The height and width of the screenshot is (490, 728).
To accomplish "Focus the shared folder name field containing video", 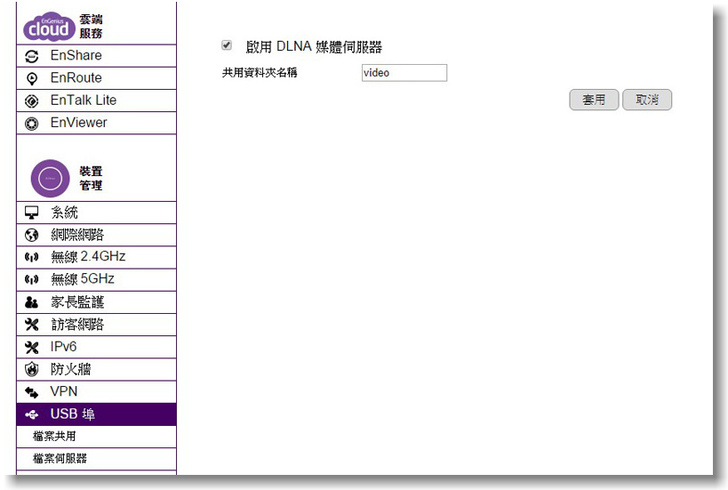I will click(404, 73).
